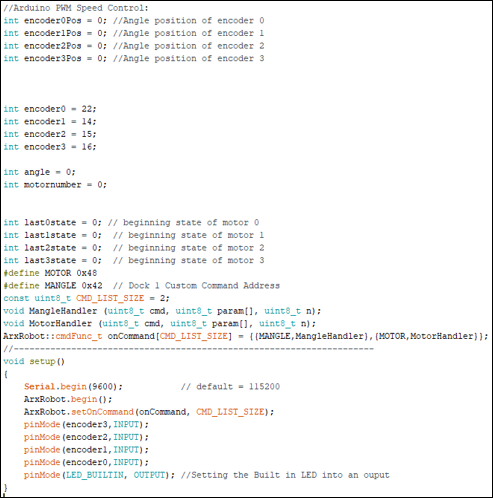
Task: Click the 'void setup()' function header
Action: pos(34,361)
